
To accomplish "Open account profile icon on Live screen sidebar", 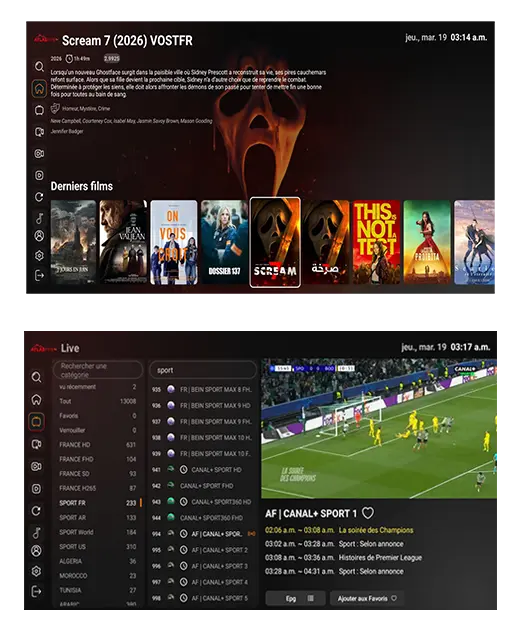I will pos(36,551).
